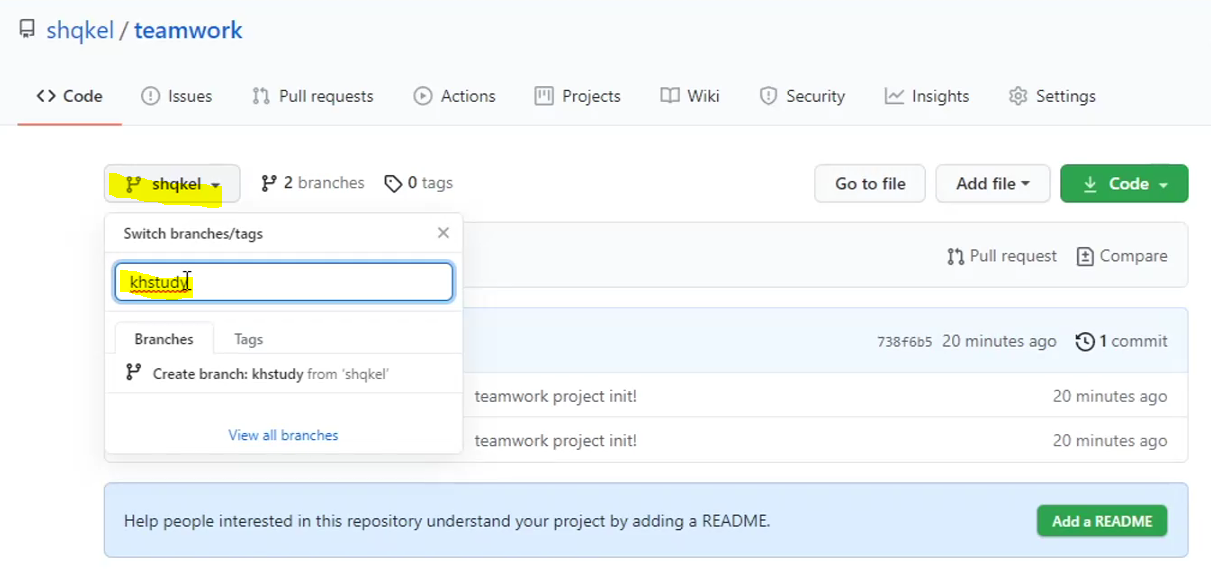Click the first teamwork project init! commit message
Image resolution: width=1211 pixels, height=572 pixels.
pos(555,396)
